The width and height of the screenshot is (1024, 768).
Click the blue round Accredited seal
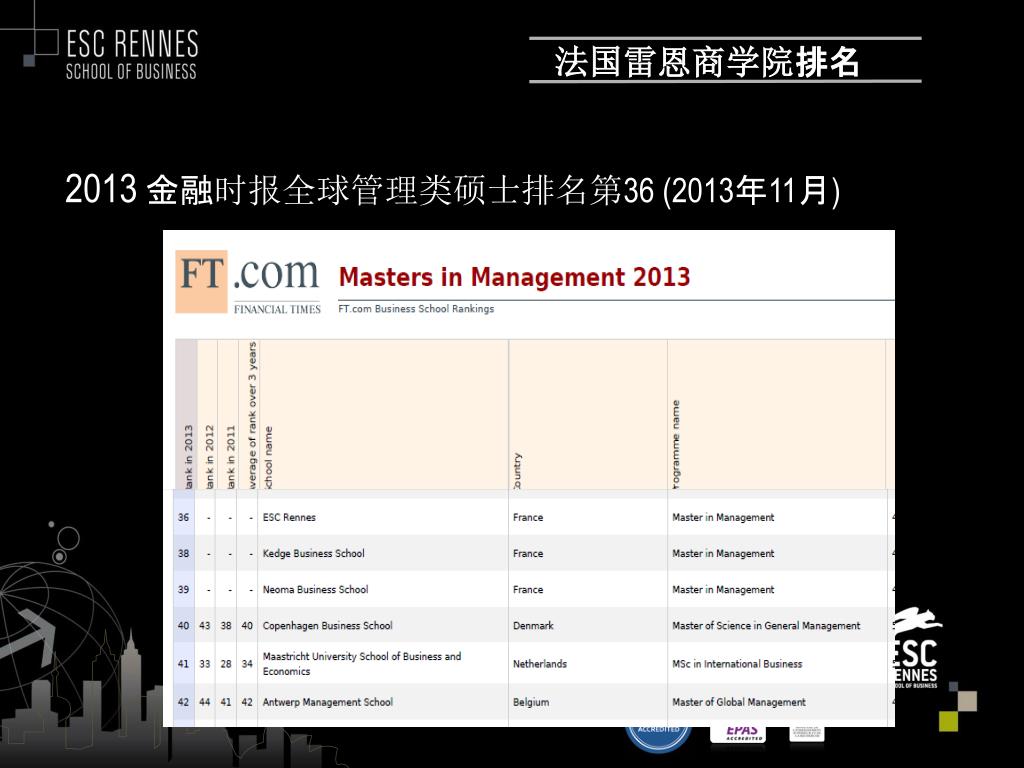point(658,739)
